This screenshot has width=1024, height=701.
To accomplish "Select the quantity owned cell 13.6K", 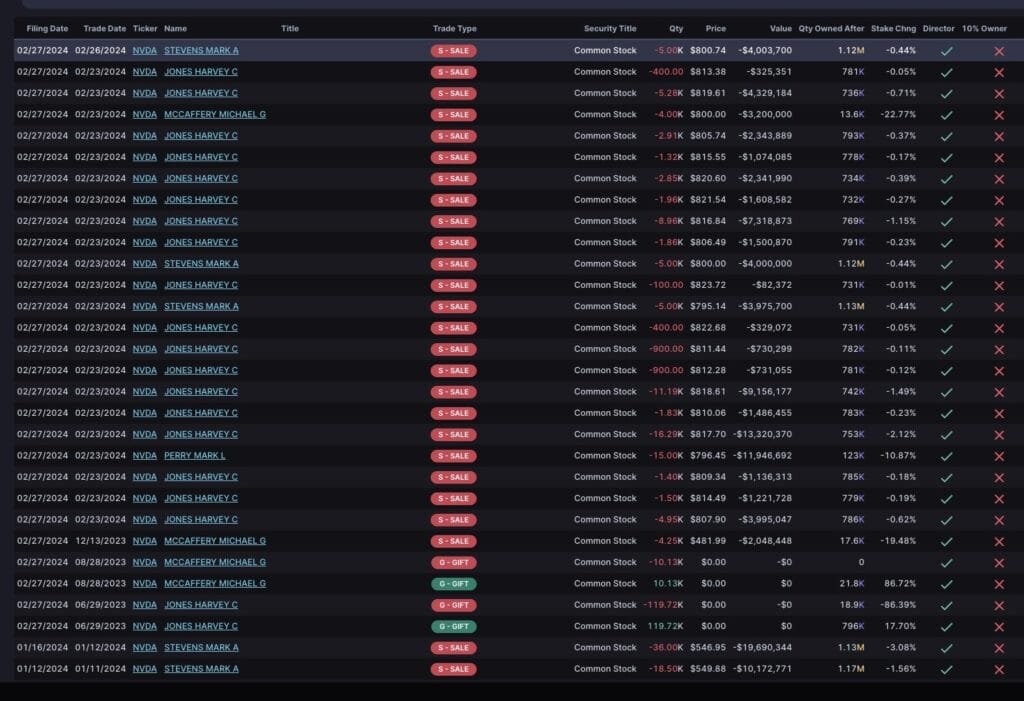I will click(x=852, y=114).
